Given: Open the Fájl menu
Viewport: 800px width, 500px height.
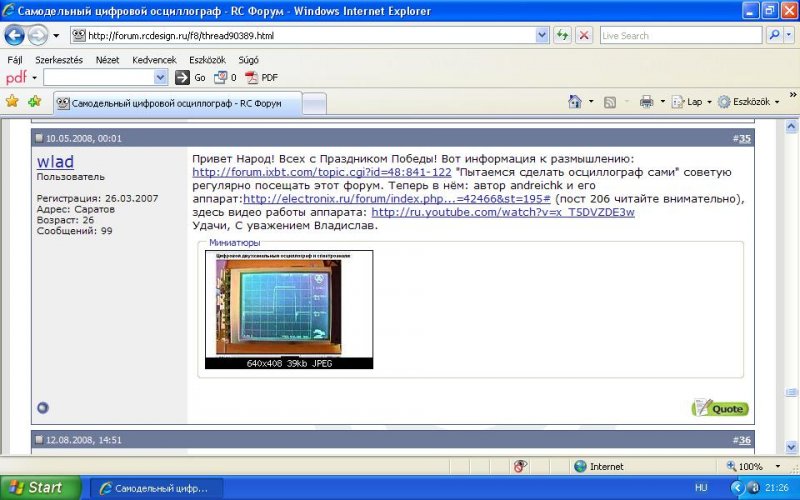Looking at the screenshot, I should [x=15, y=60].
